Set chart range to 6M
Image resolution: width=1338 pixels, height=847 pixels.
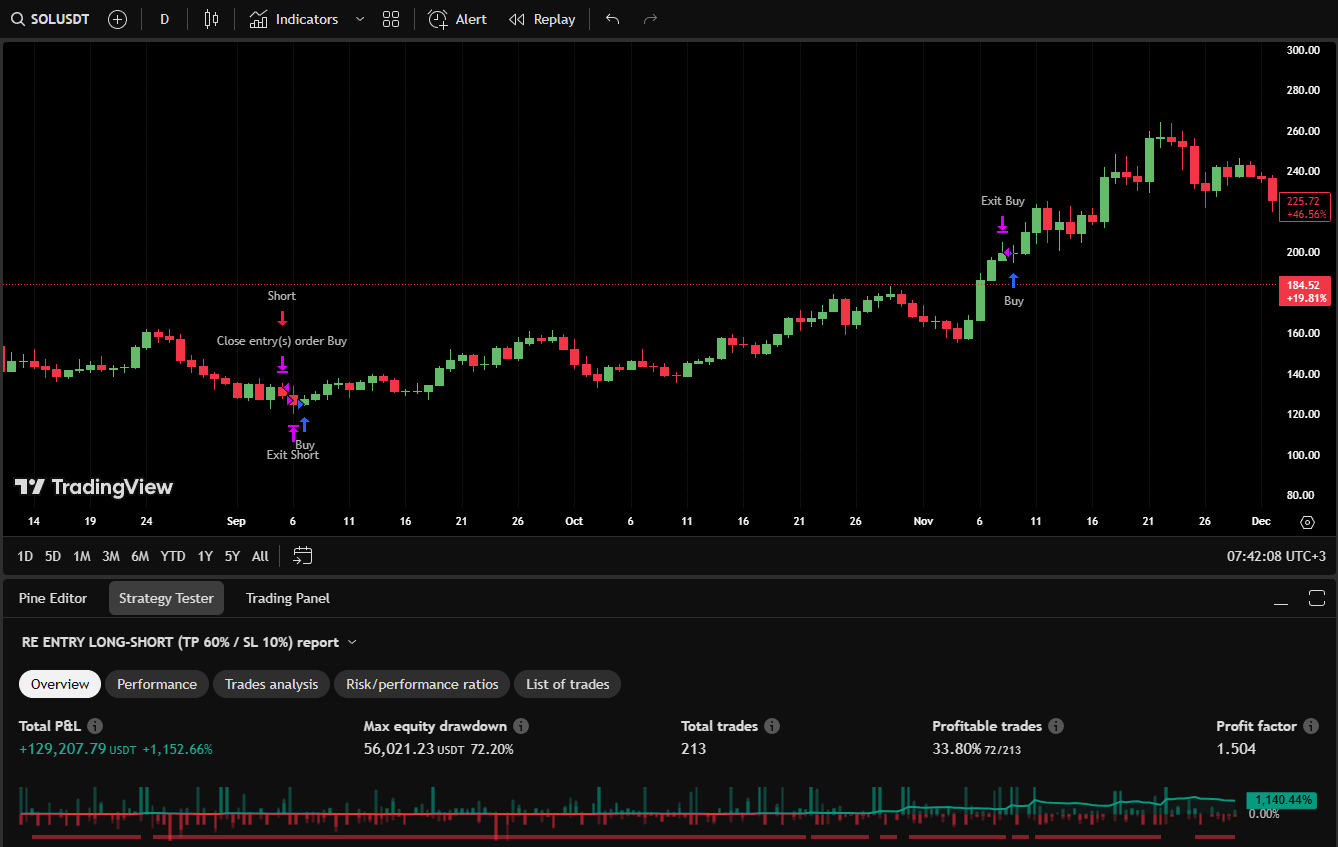(140, 556)
